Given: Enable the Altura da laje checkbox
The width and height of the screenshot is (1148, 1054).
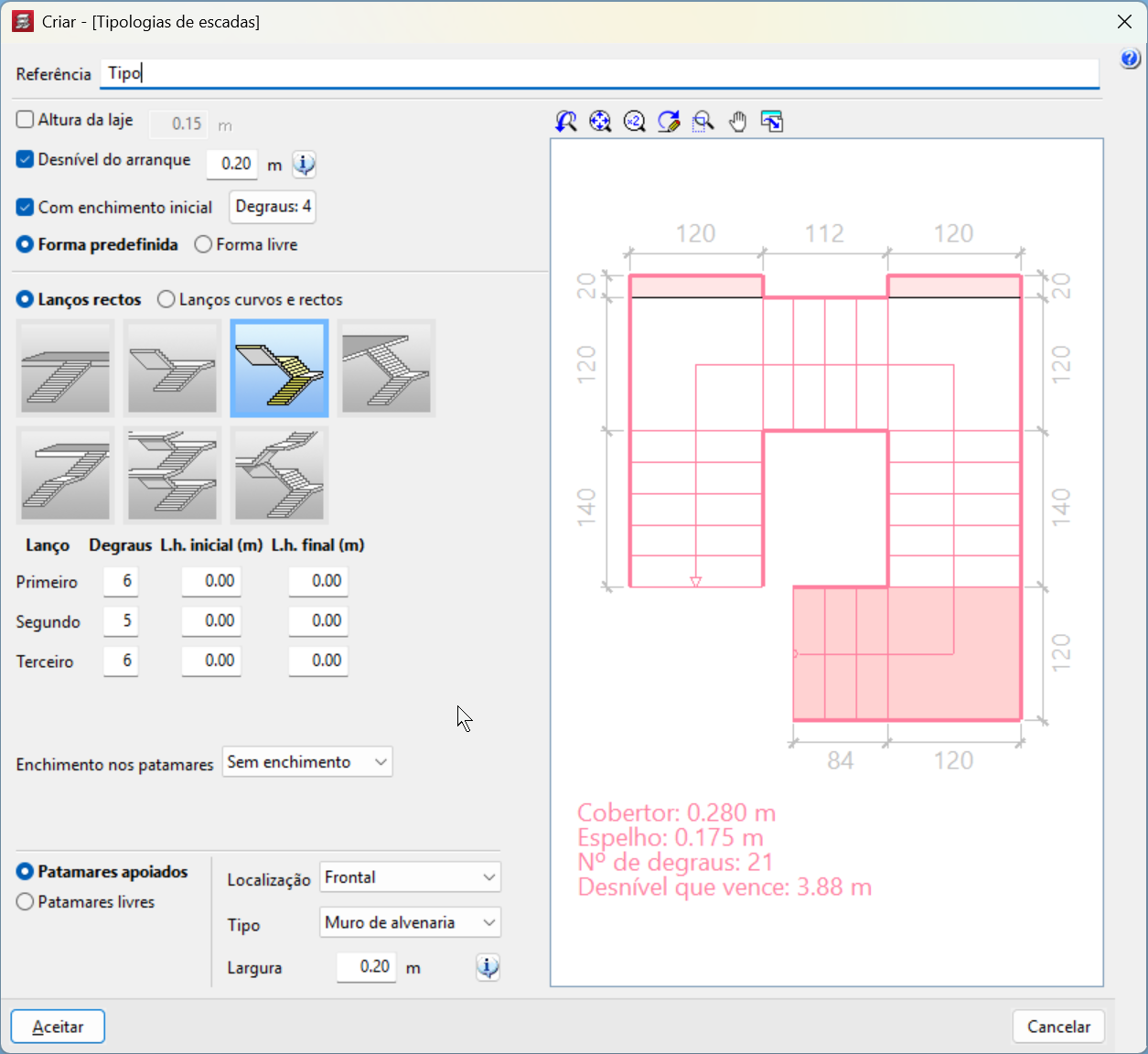Looking at the screenshot, I should pyautogui.click(x=26, y=120).
